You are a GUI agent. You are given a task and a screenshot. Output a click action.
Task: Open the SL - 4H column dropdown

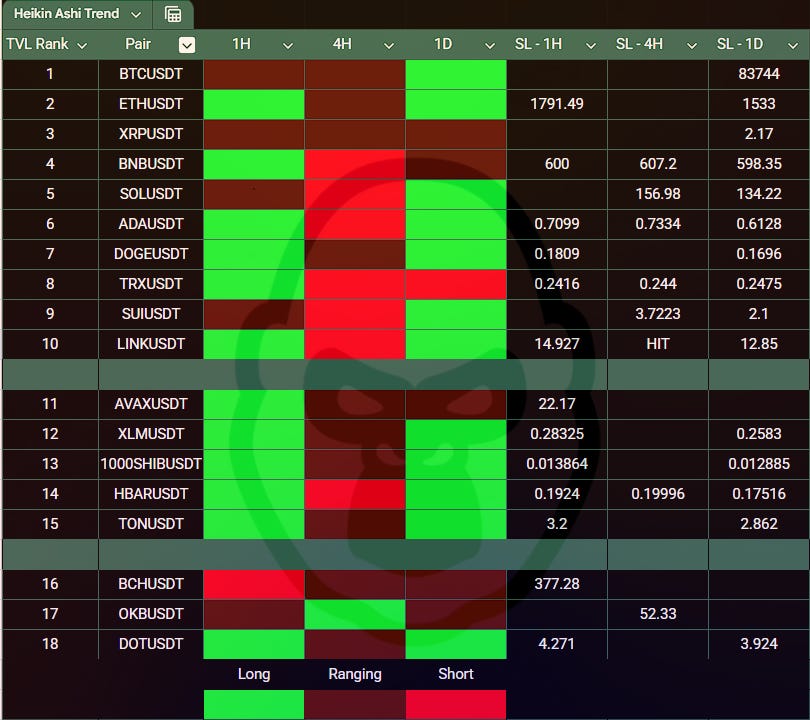(692, 45)
